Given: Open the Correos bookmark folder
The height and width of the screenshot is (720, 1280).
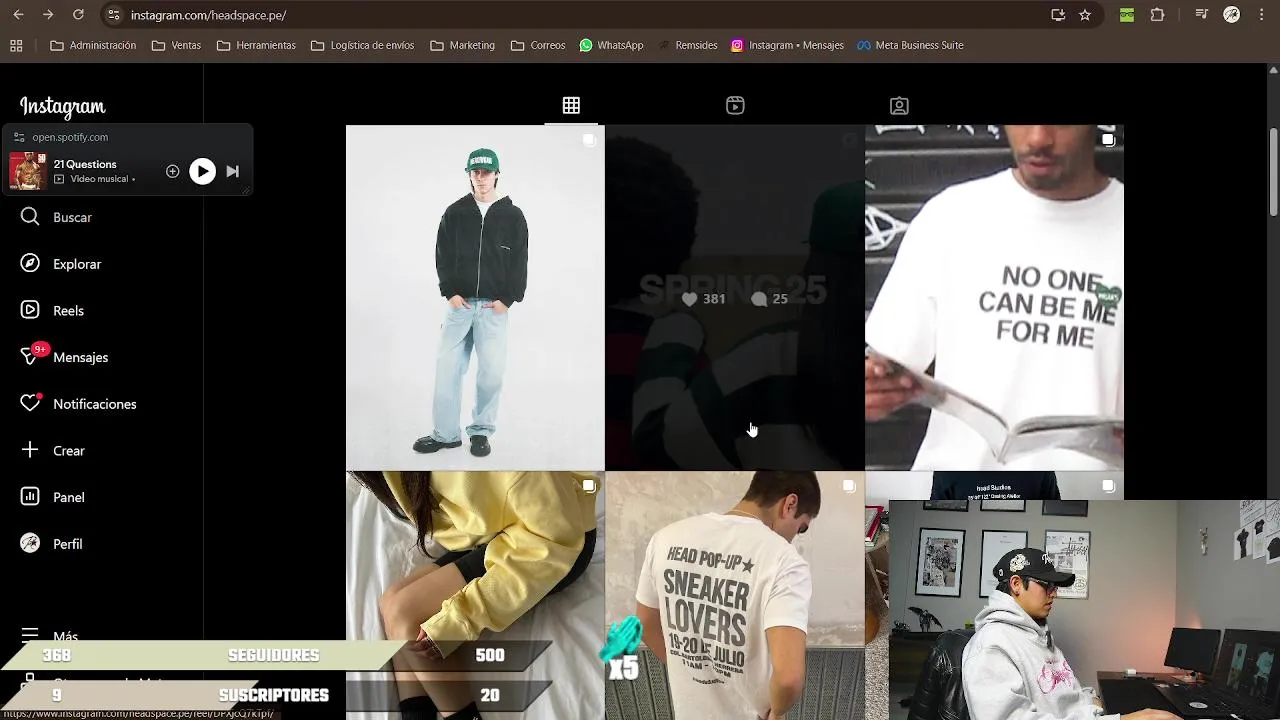Looking at the screenshot, I should click(538, 45).
